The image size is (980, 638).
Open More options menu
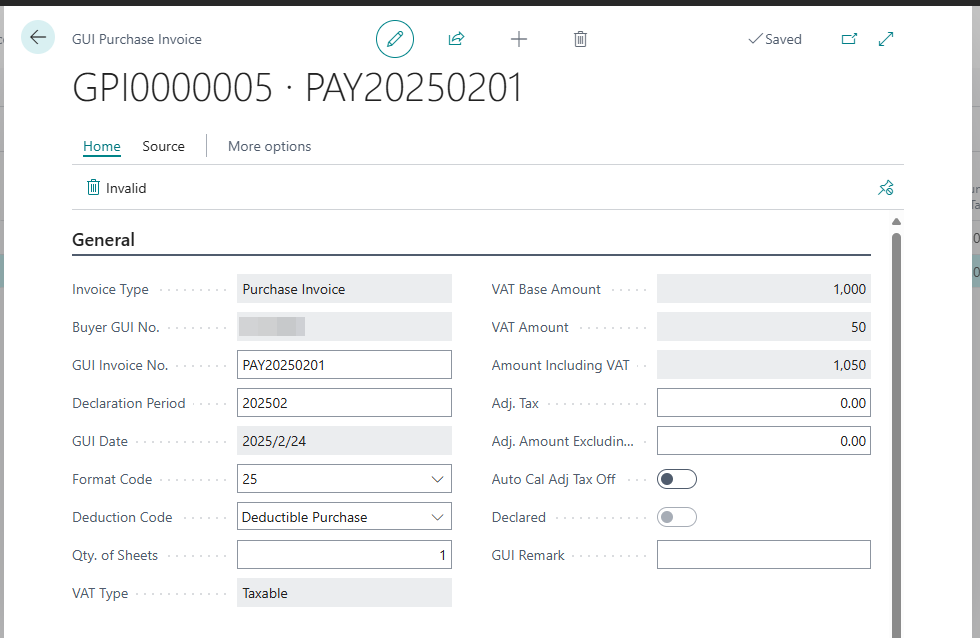click(269, 146)
